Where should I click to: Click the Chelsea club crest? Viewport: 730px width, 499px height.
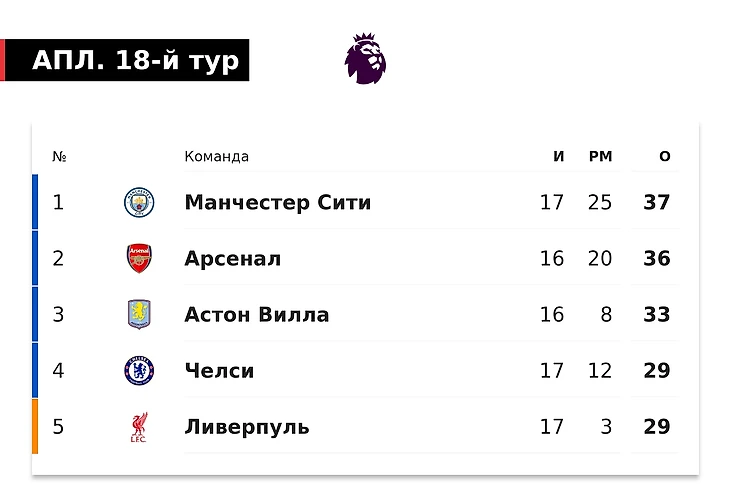[139, 370]
